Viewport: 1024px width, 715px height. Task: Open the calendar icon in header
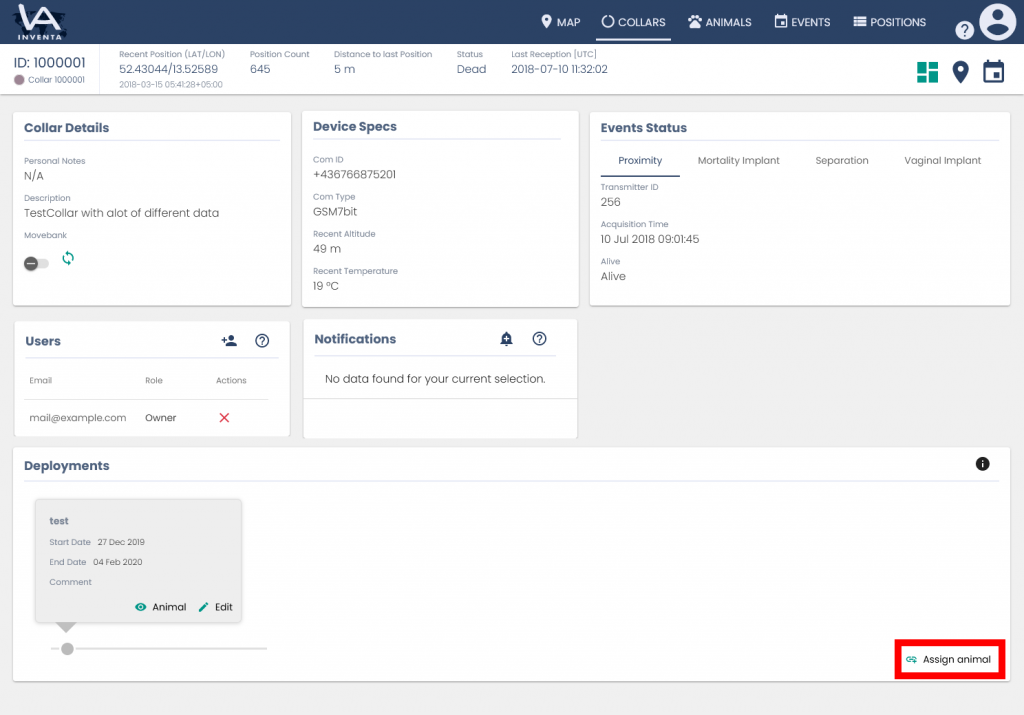point(993,72)
